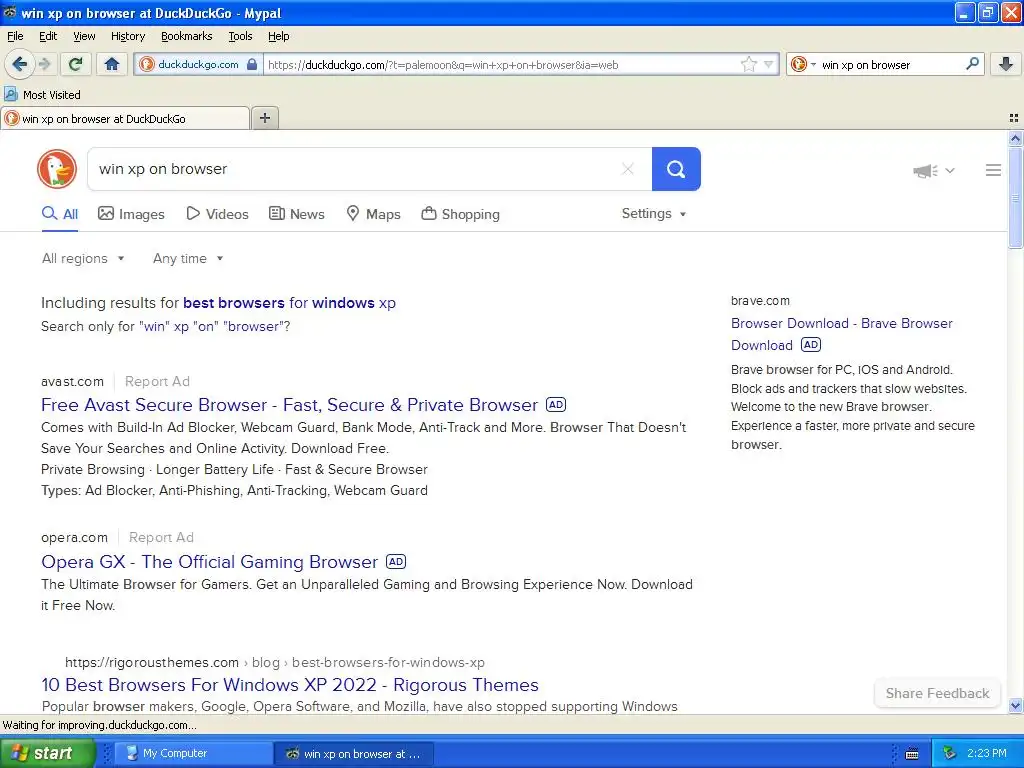1024x768 pixels.
Task: Click the DuckDuckGo duck logo
Action: click(57, 169)
